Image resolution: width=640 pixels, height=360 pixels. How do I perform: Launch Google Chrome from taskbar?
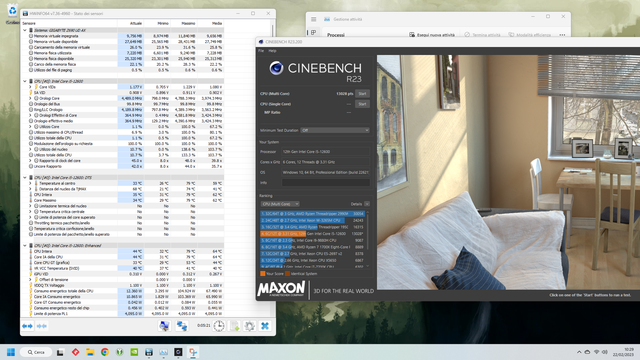[105, 352]
